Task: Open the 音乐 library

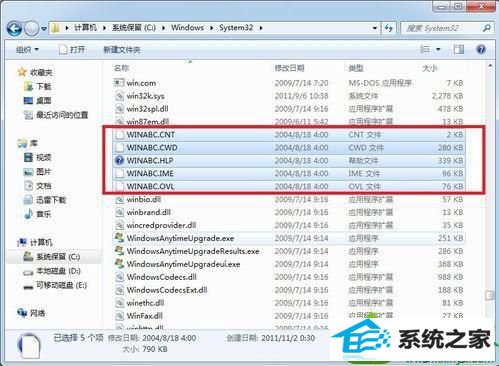Action: [44, 214]
